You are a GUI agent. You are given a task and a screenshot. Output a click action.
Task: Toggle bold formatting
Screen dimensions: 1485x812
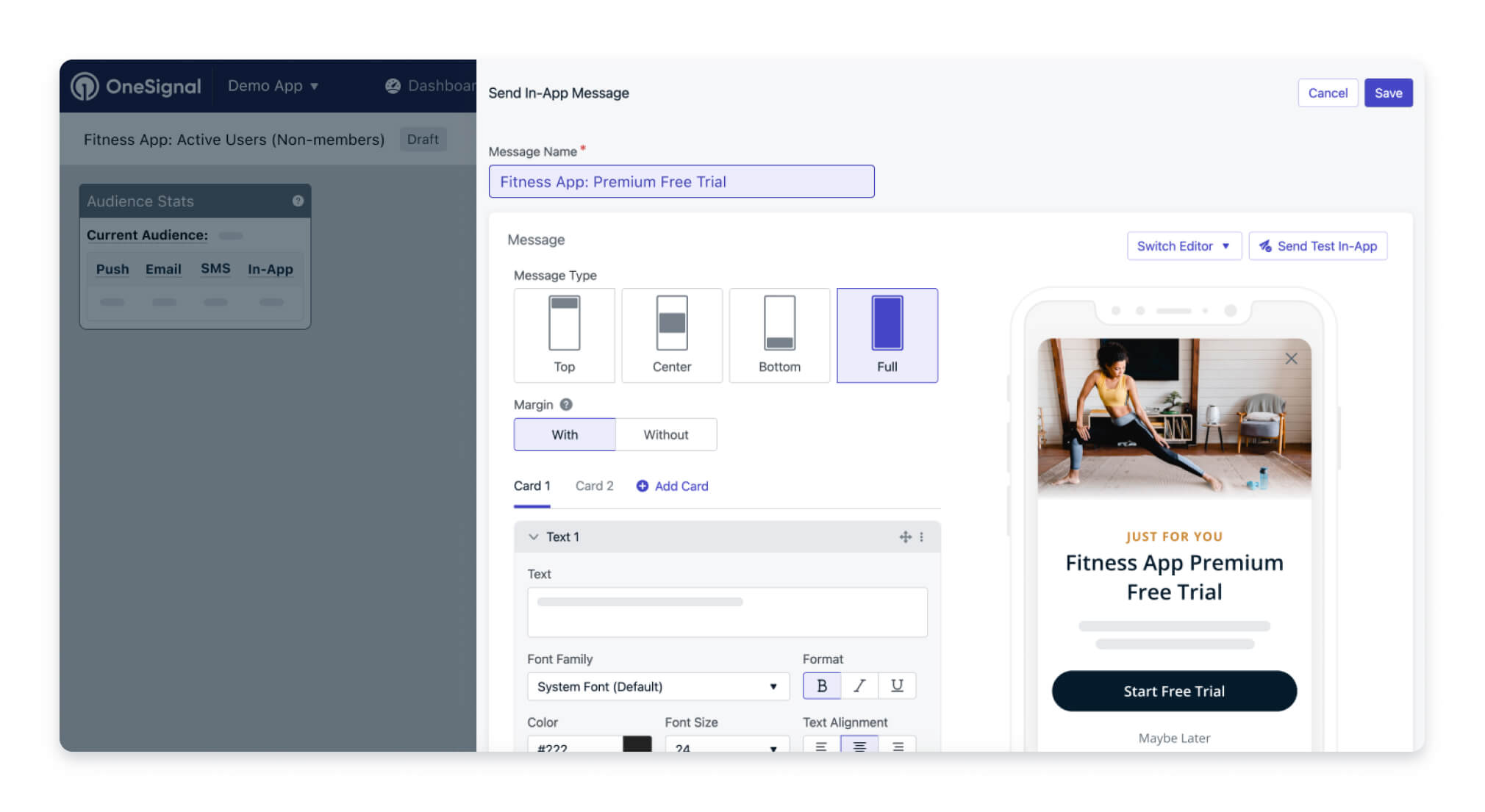coord(822,686)
